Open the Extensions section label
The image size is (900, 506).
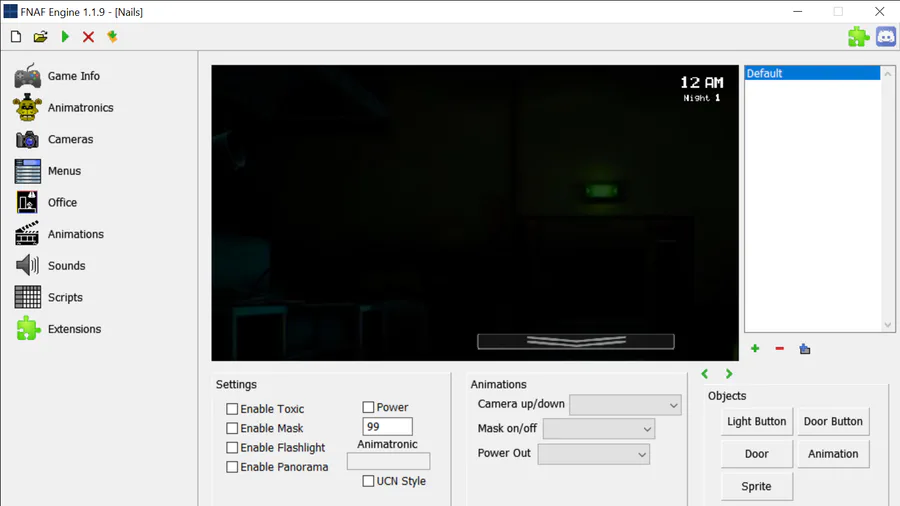pos(74,329)
